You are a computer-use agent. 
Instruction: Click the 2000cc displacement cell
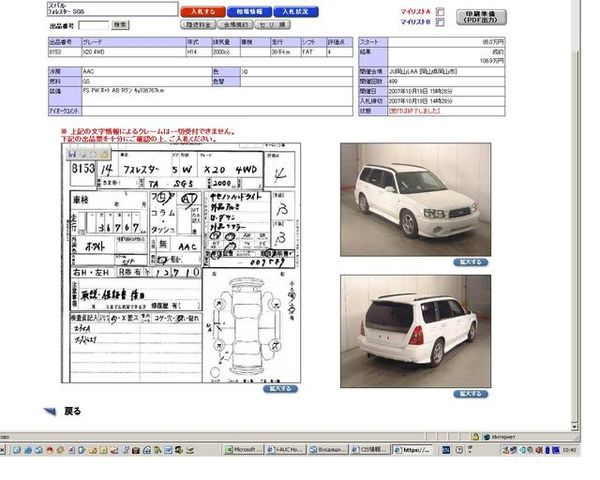click(226, 52)
